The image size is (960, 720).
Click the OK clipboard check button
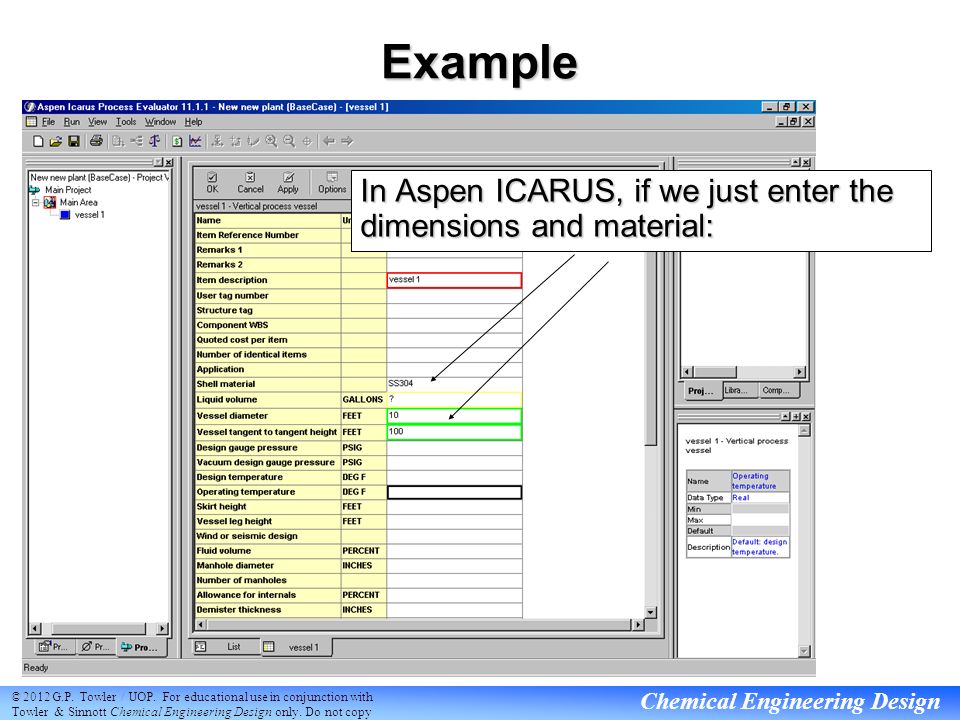[212, 182]
